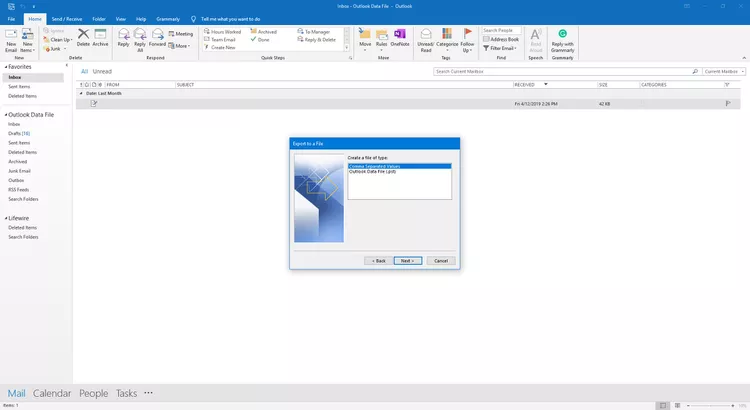Click the Rules icon
Screen dimensions: 750x410
click(382, 34)
